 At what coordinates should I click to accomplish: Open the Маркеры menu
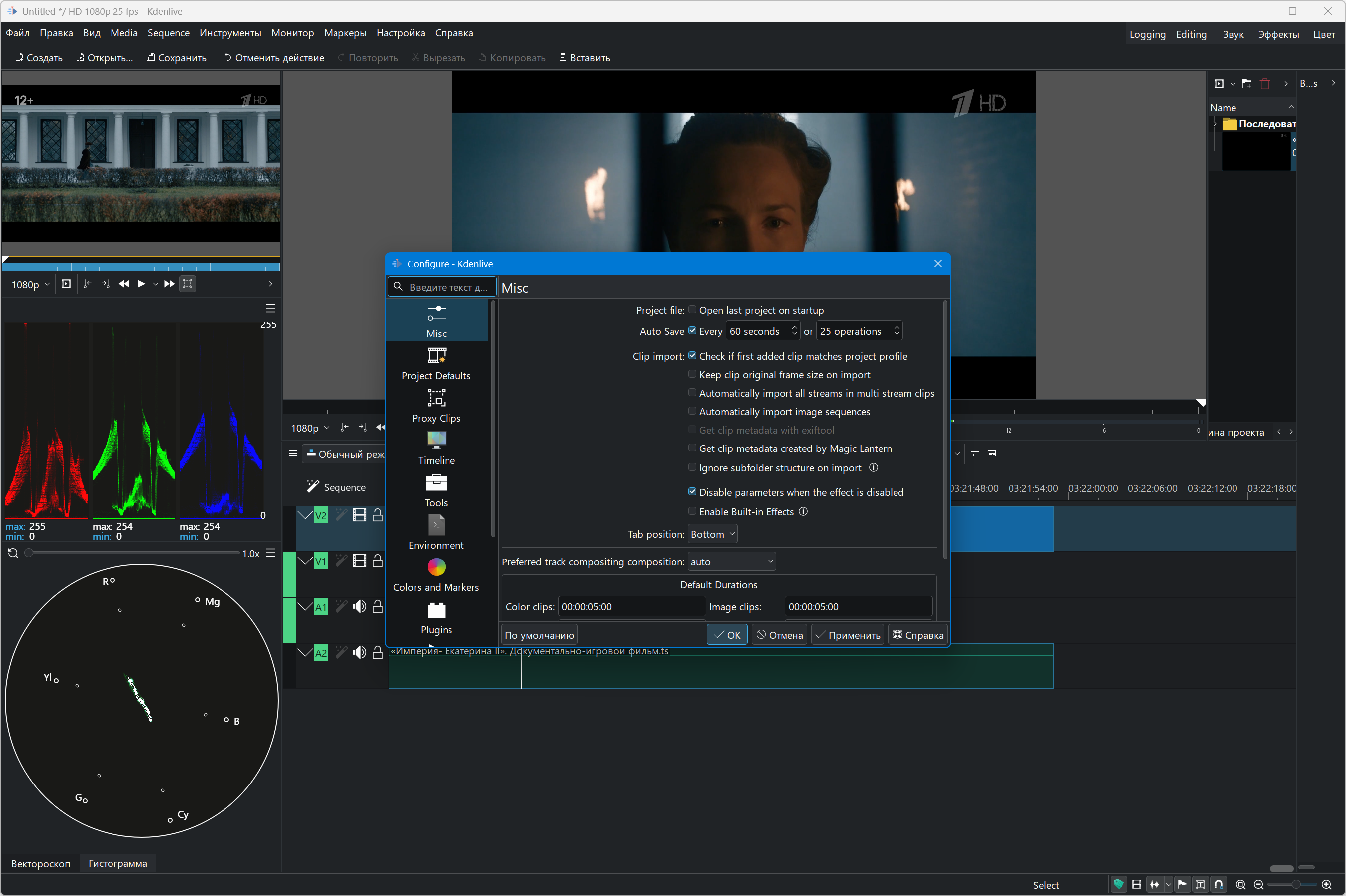coord(345,33)
